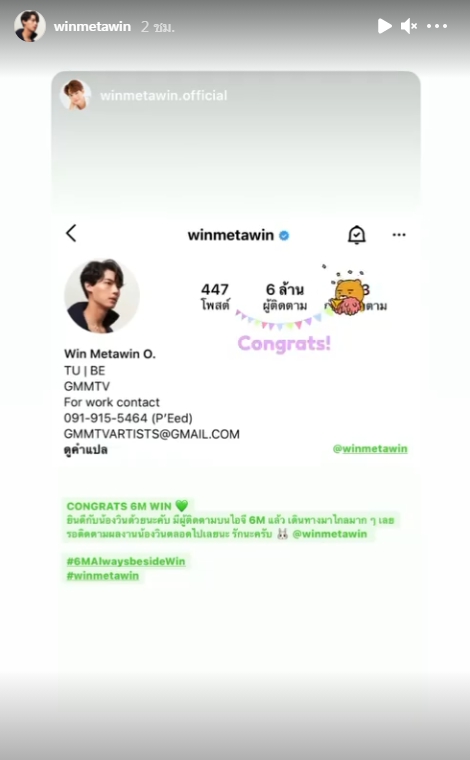Open the #winmetawin hashtag

(103, 576)
